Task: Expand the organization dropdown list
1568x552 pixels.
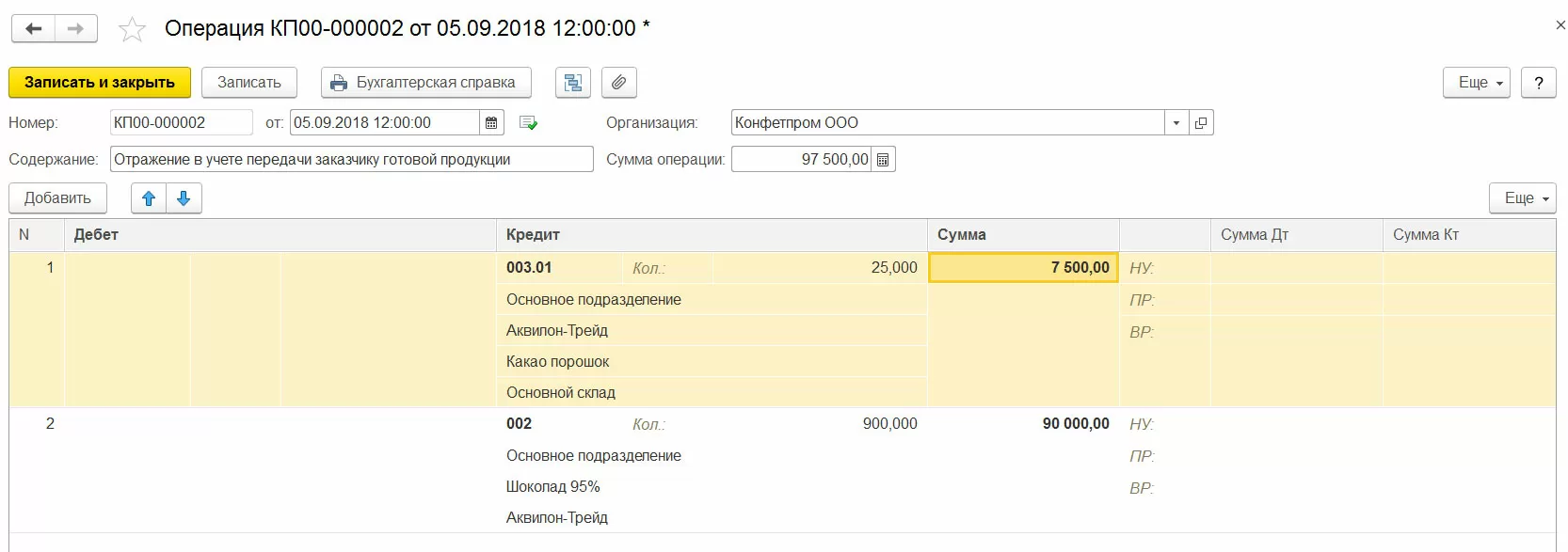Action: [1176, 123]
